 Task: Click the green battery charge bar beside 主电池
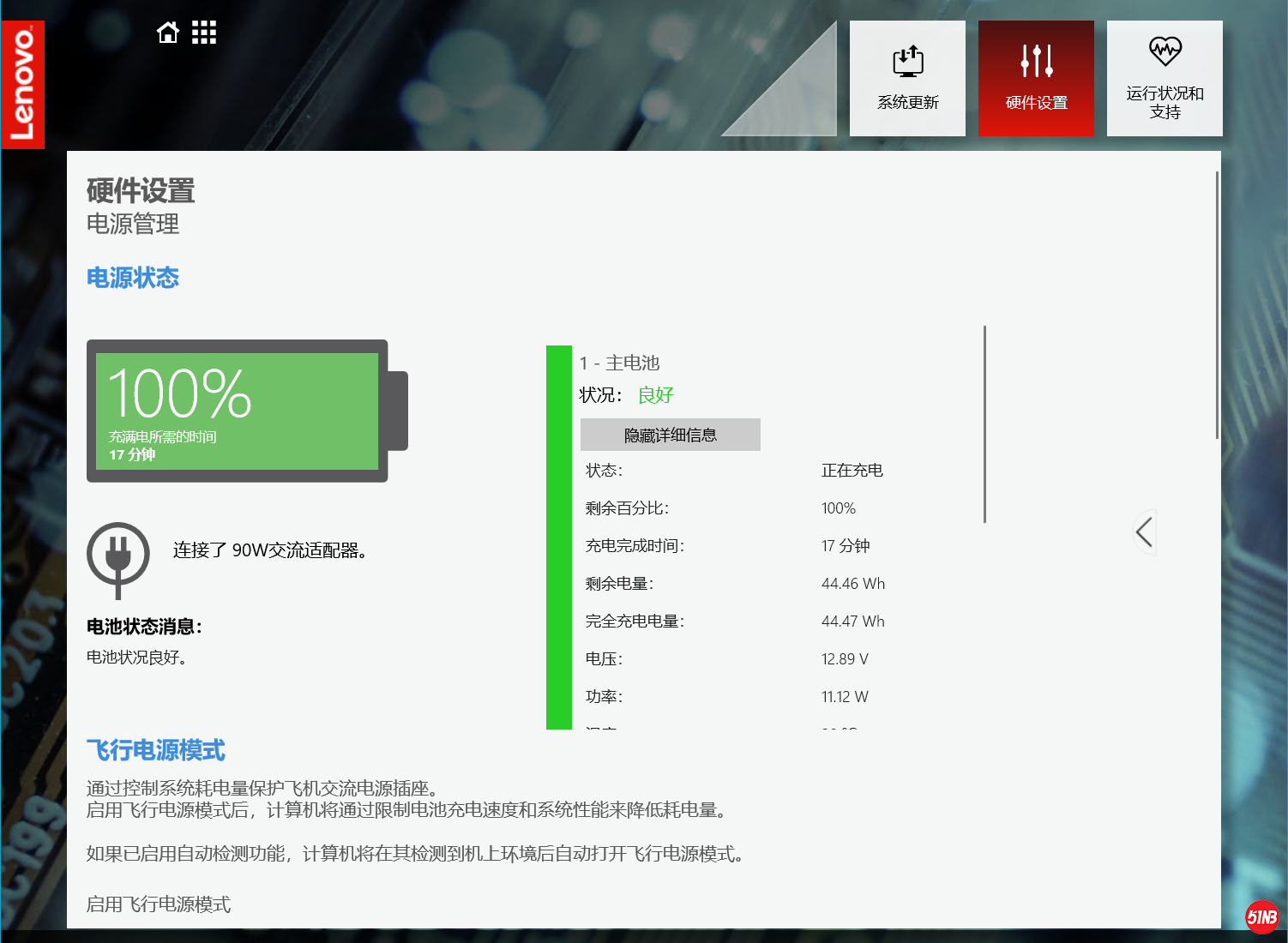(x=557, y=532)
